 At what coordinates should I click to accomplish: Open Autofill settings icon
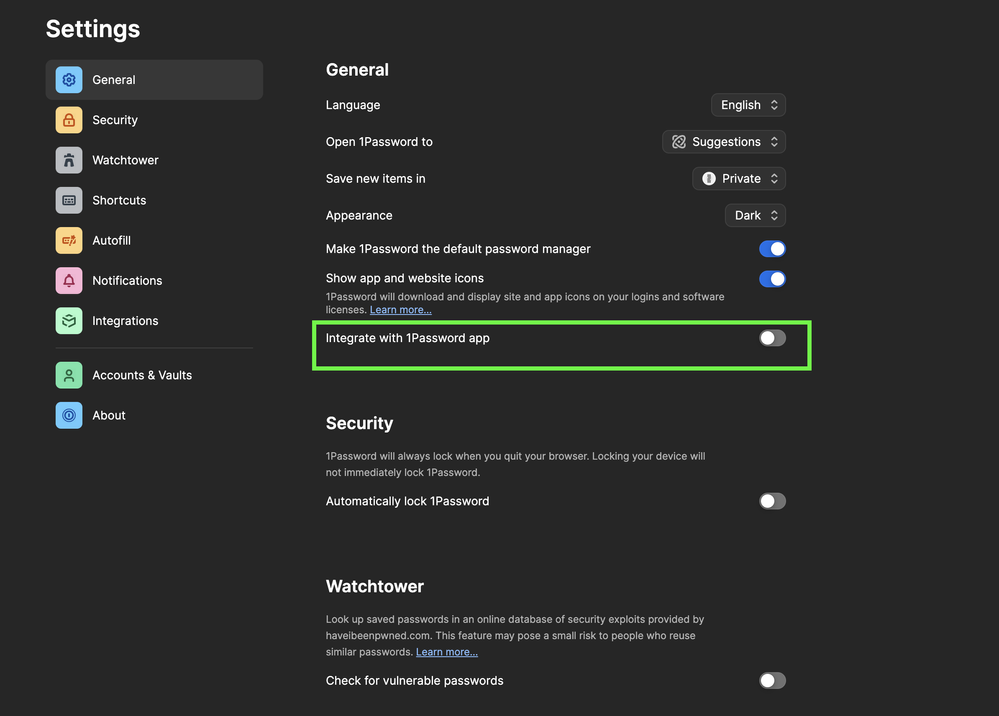(69, 240)
